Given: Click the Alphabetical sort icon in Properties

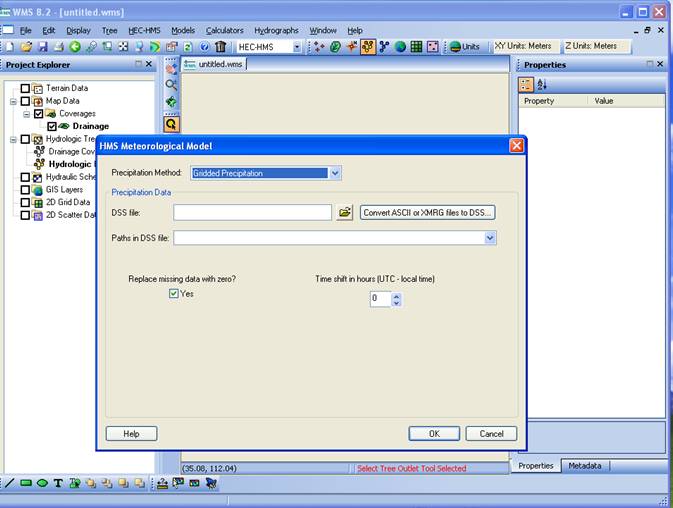Looking at the screenshot, I should (542, 85).
